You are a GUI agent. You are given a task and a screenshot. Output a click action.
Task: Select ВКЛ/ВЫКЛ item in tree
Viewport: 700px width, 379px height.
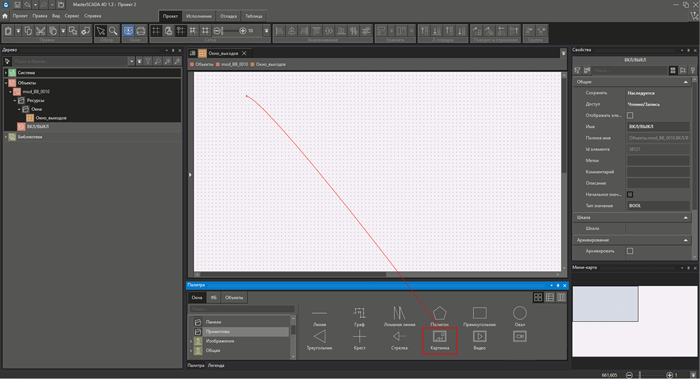pos(38,127)
